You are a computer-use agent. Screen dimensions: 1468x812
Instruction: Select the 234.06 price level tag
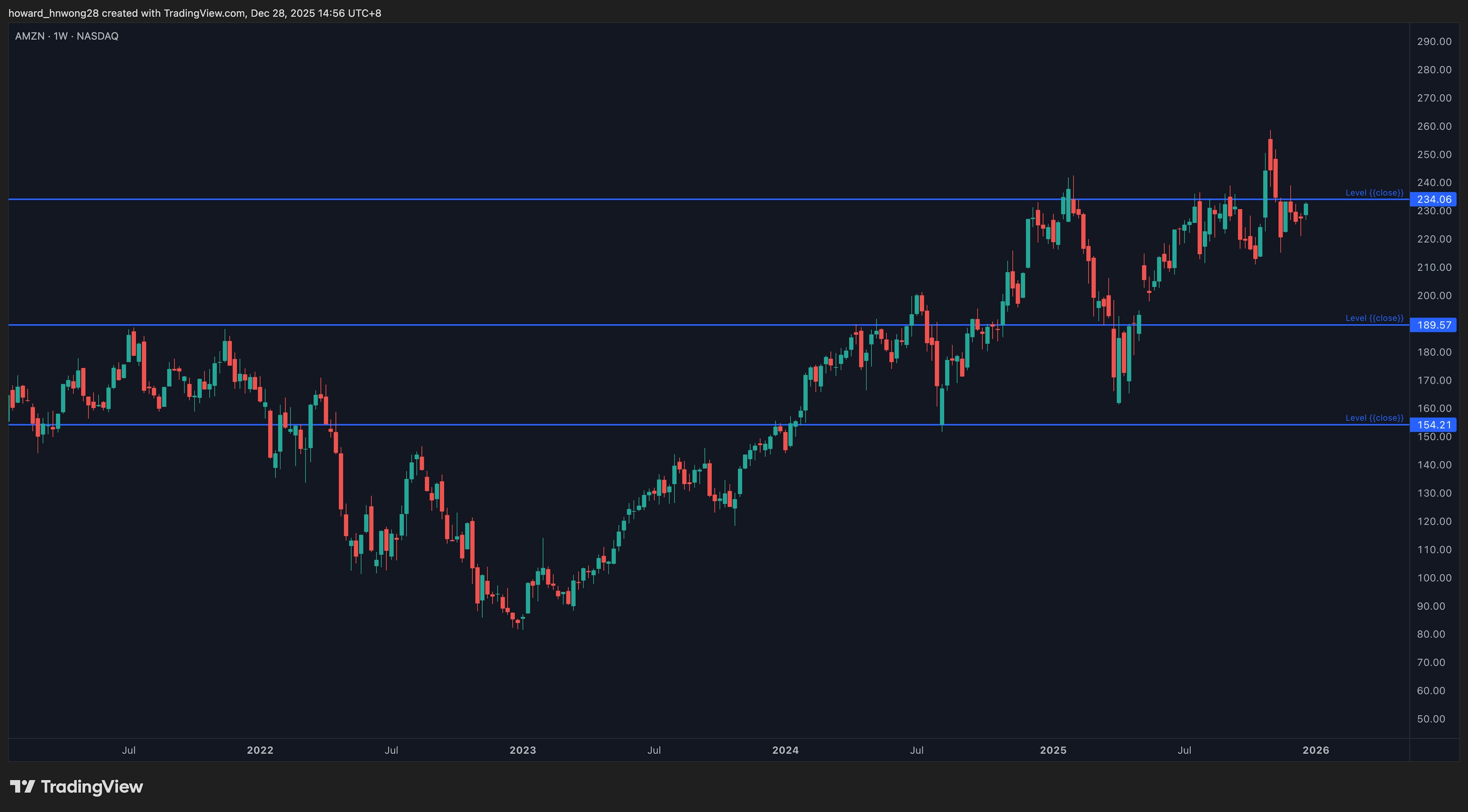click(1433, 199)
